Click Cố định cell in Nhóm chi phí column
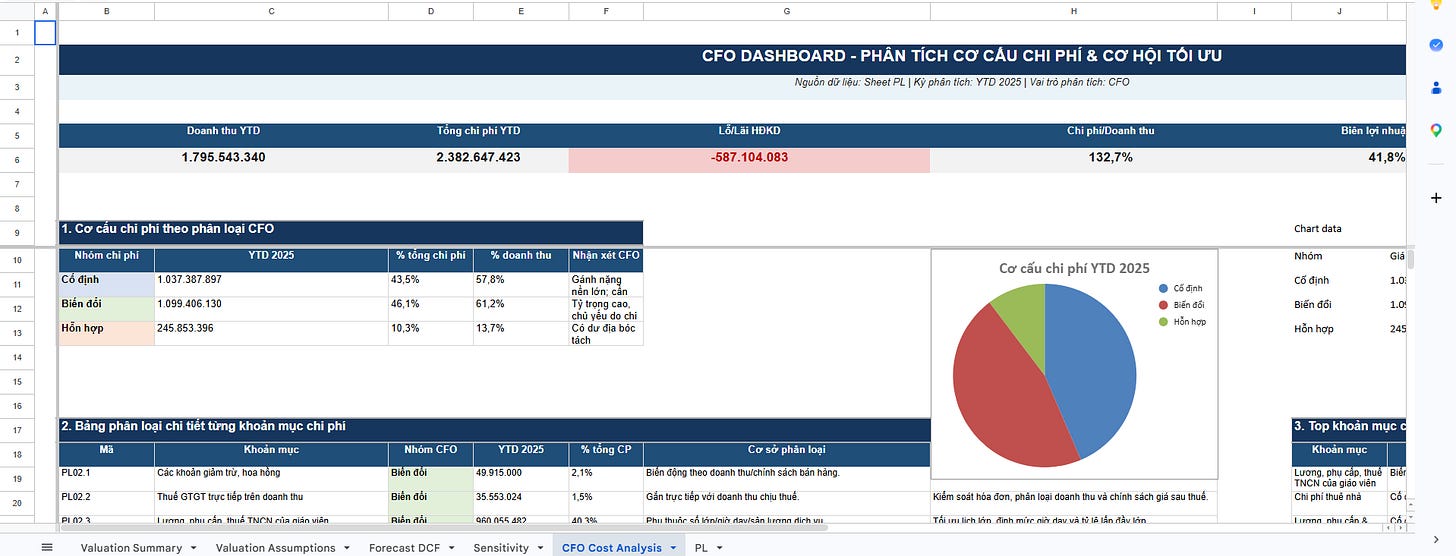 [x=107, y=284]
